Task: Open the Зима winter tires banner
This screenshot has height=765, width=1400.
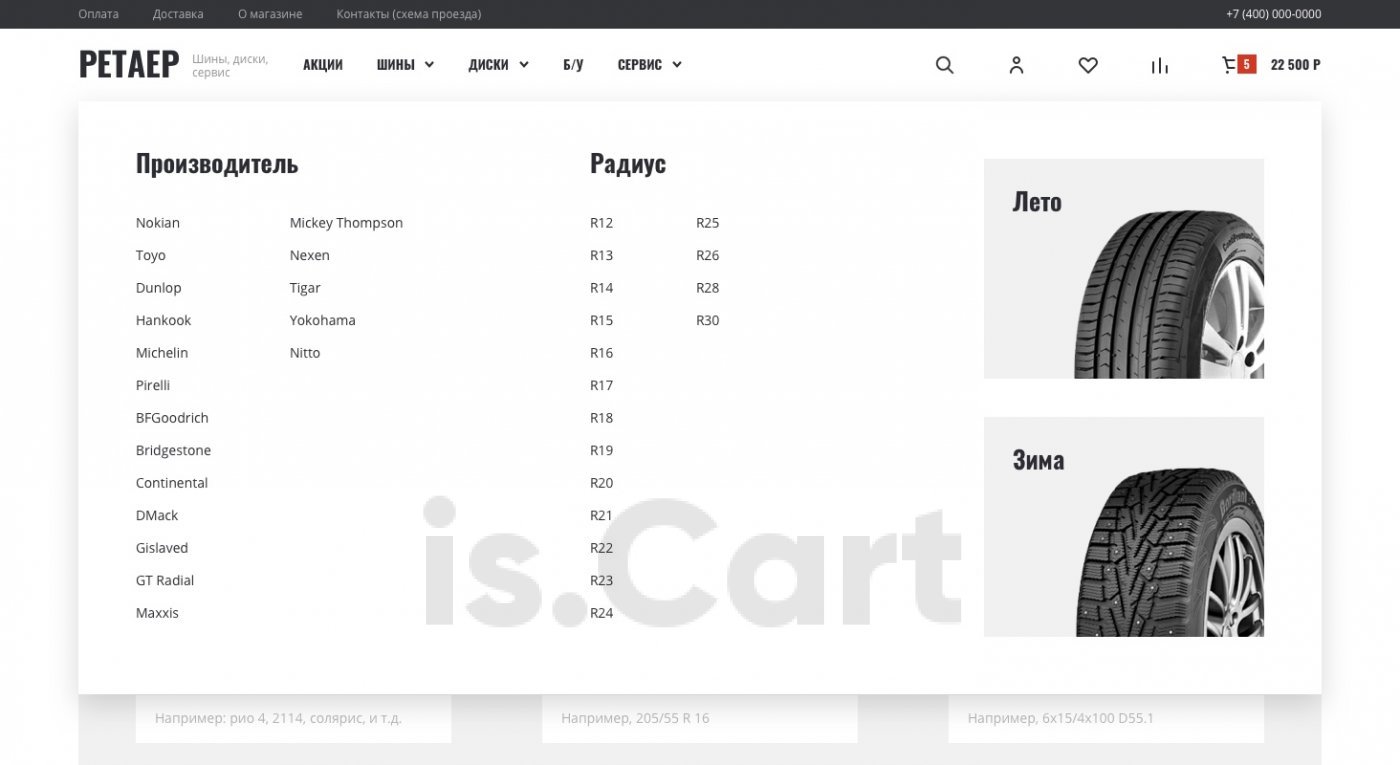Action: (x=1123, y=526)
